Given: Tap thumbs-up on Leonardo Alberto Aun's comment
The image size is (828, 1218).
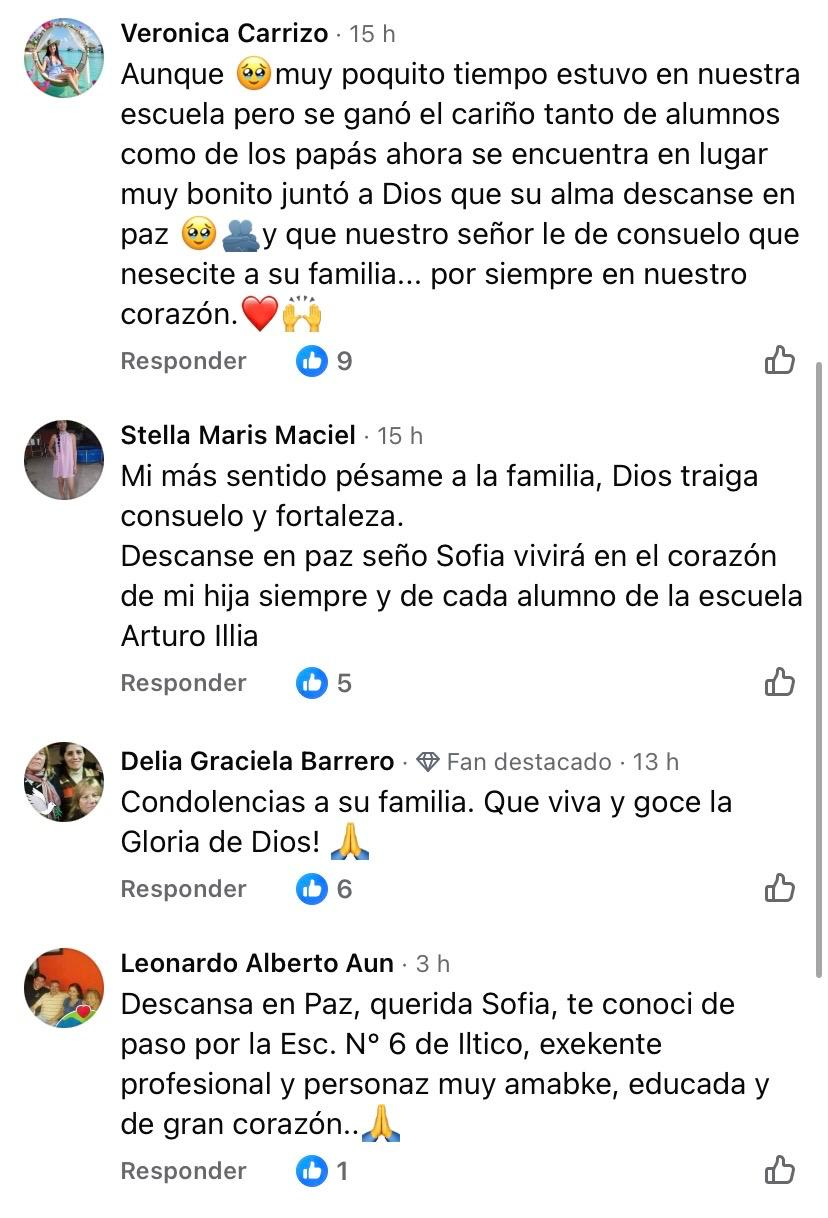Looking at the screenshot, I should click(x=779, y=1171).
